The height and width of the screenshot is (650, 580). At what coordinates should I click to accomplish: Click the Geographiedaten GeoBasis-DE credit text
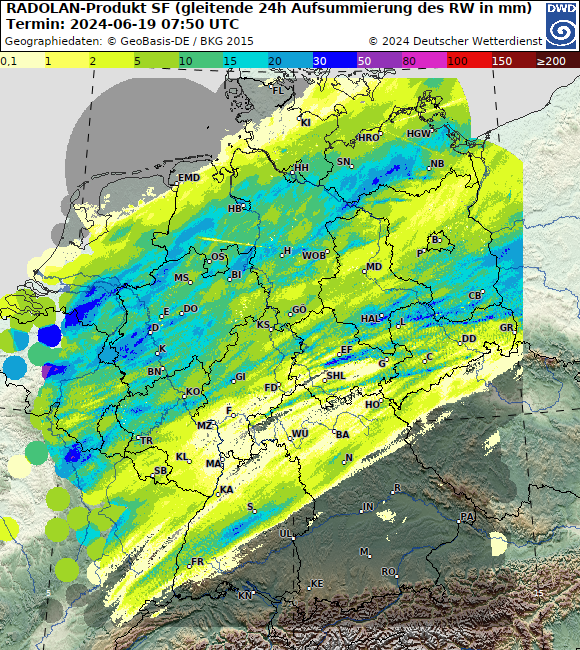click(129, 41)
